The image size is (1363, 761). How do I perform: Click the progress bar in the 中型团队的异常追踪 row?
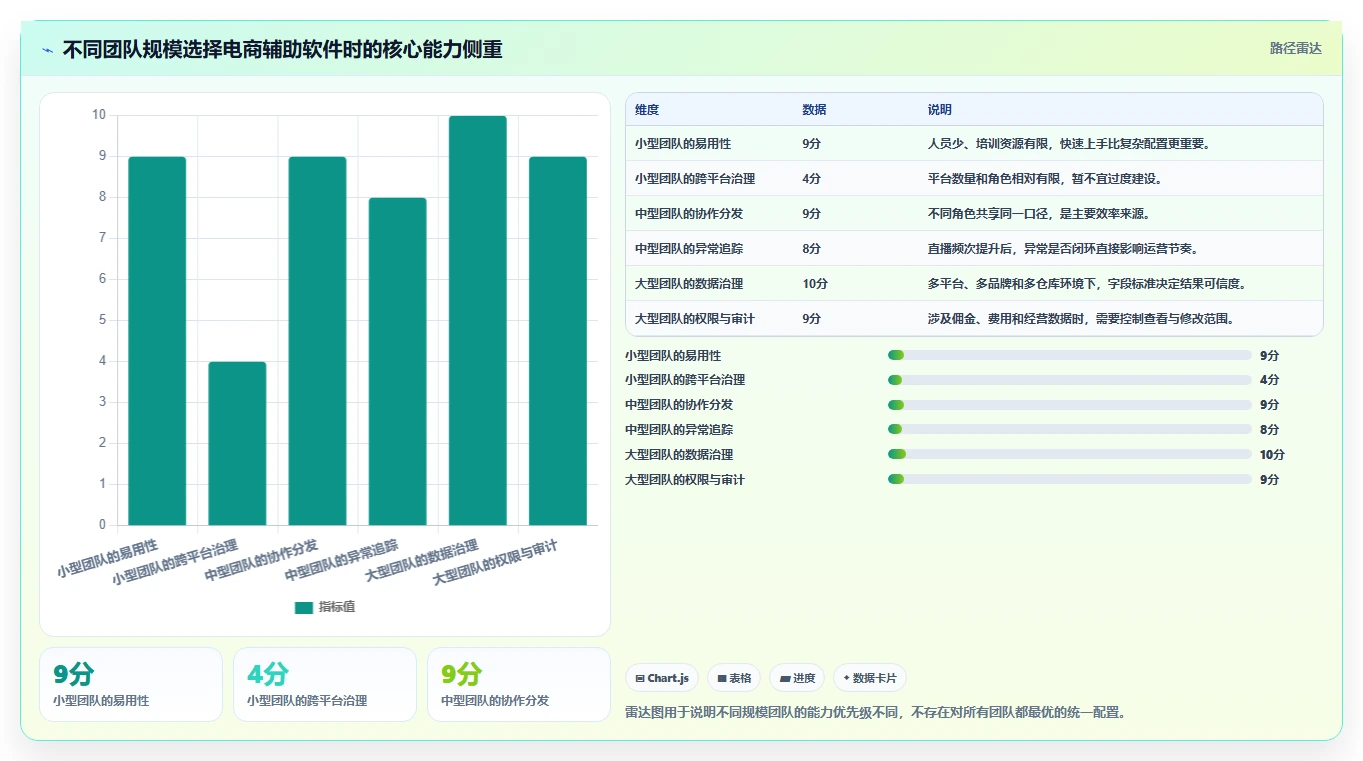click(x=1069, y=430)
